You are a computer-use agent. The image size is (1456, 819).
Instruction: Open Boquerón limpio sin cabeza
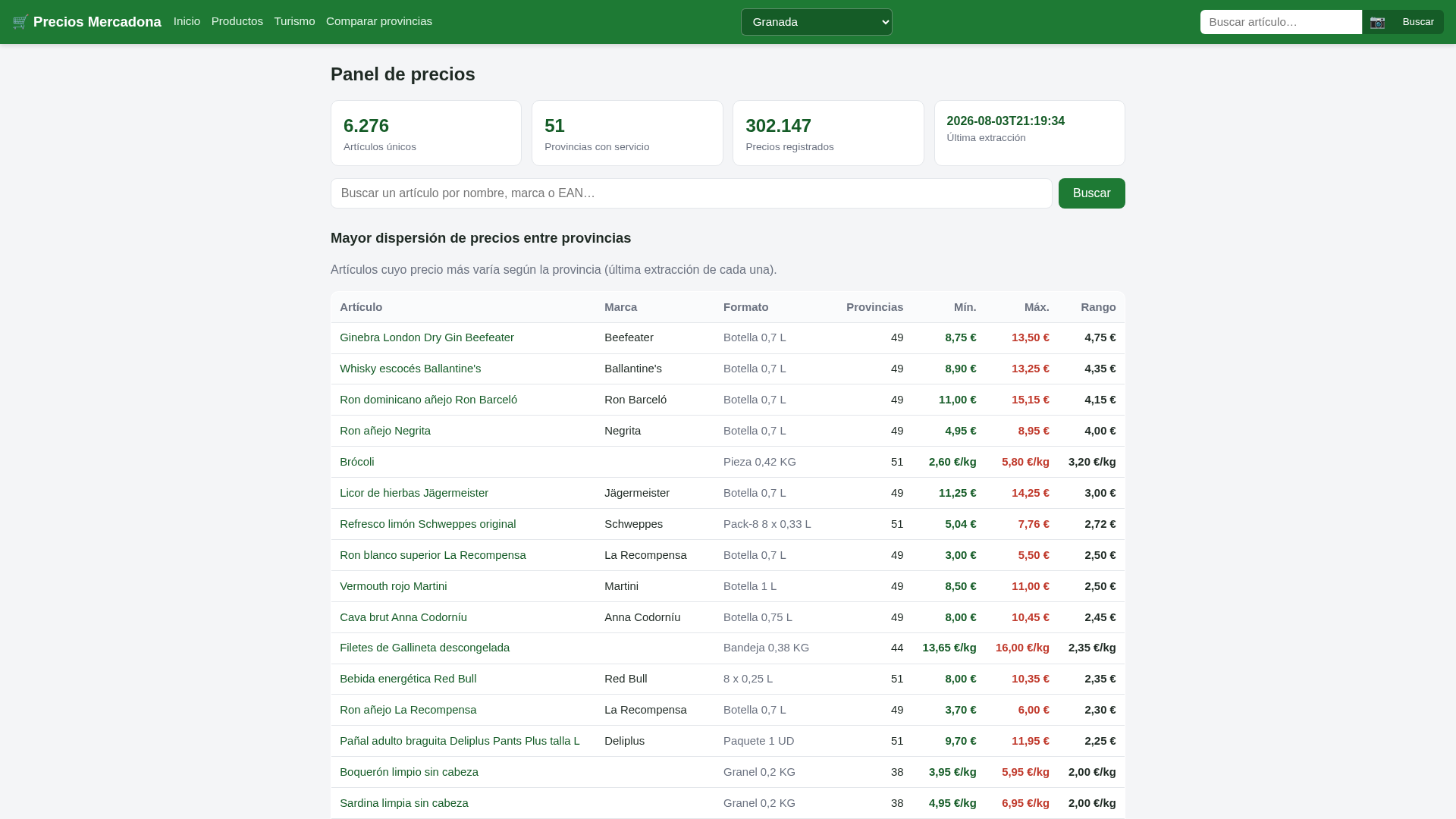click(x=409, y=772)
